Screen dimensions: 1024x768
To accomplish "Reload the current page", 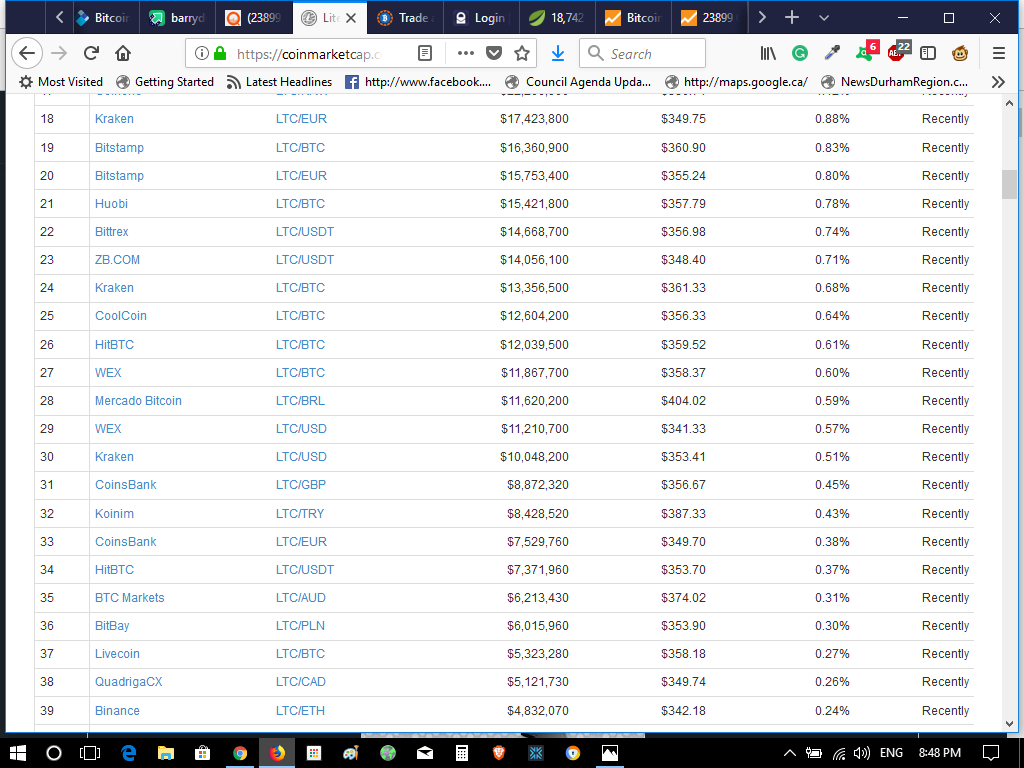I will coord(91,53).
